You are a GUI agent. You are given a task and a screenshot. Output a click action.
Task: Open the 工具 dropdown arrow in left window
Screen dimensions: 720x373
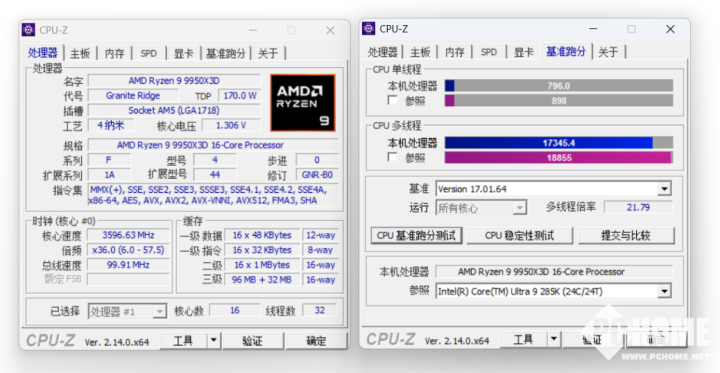click(214, 341)
